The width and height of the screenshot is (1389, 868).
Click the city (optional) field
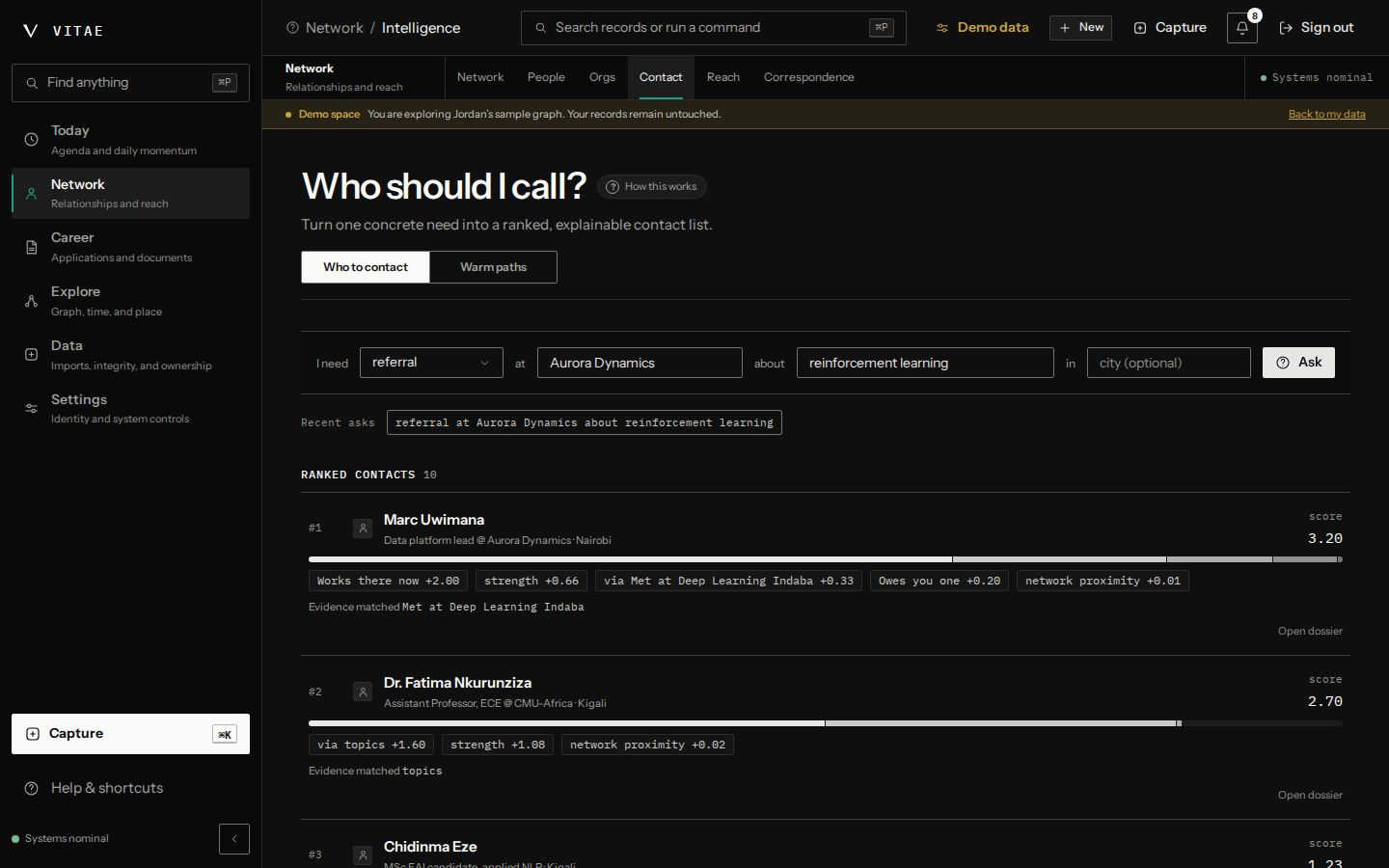1169,363
